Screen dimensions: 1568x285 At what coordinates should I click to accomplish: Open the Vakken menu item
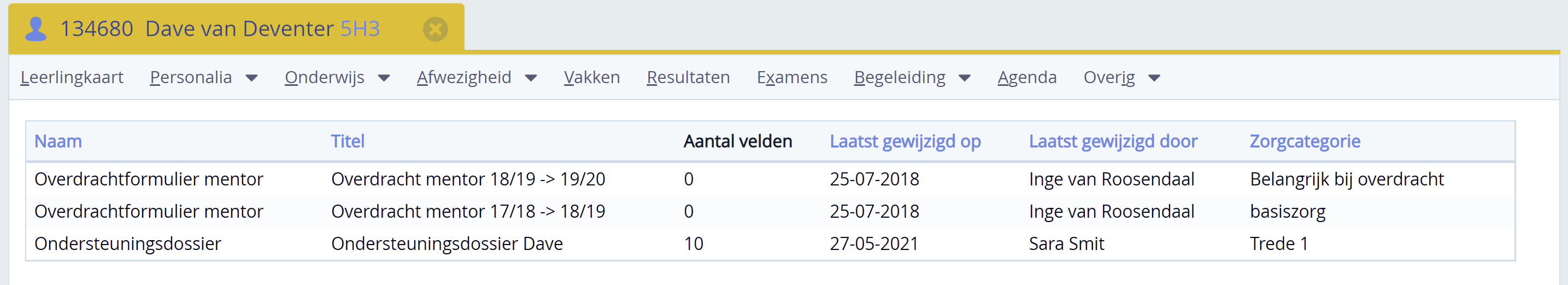pyautogui.click(x=592, y=77)
